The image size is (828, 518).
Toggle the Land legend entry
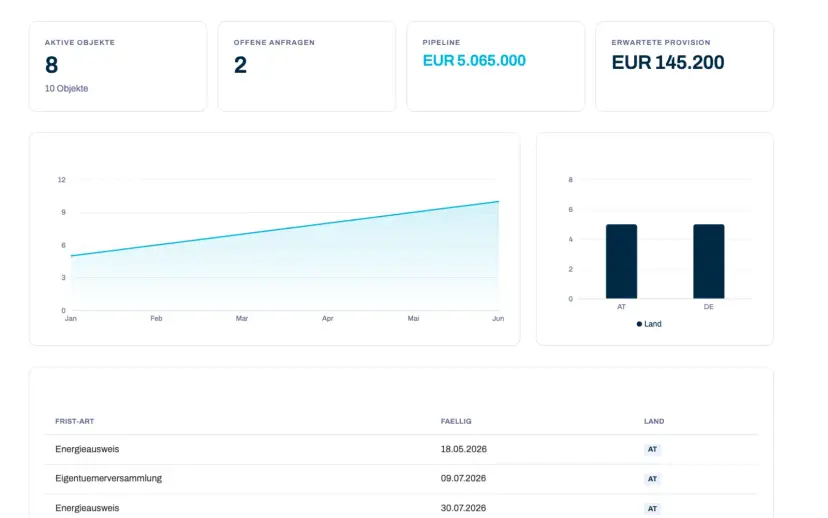(649, 324)
